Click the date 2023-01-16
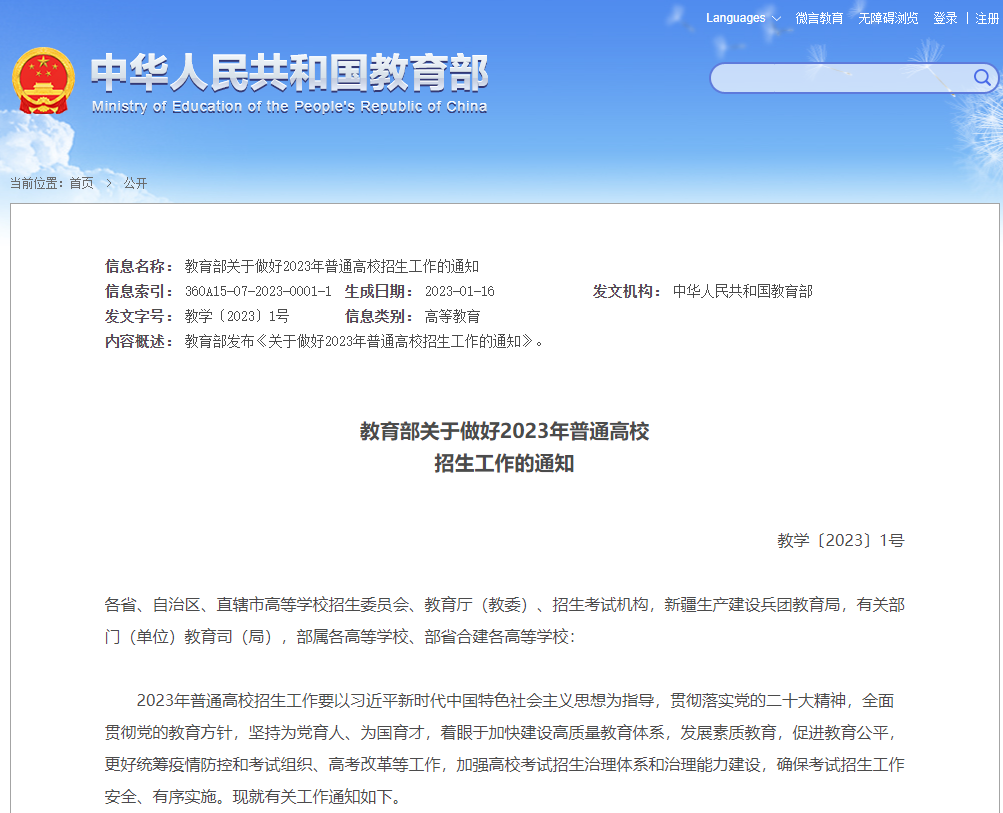The height and width of the screenshot is (813, 1003). pos(460,292)
